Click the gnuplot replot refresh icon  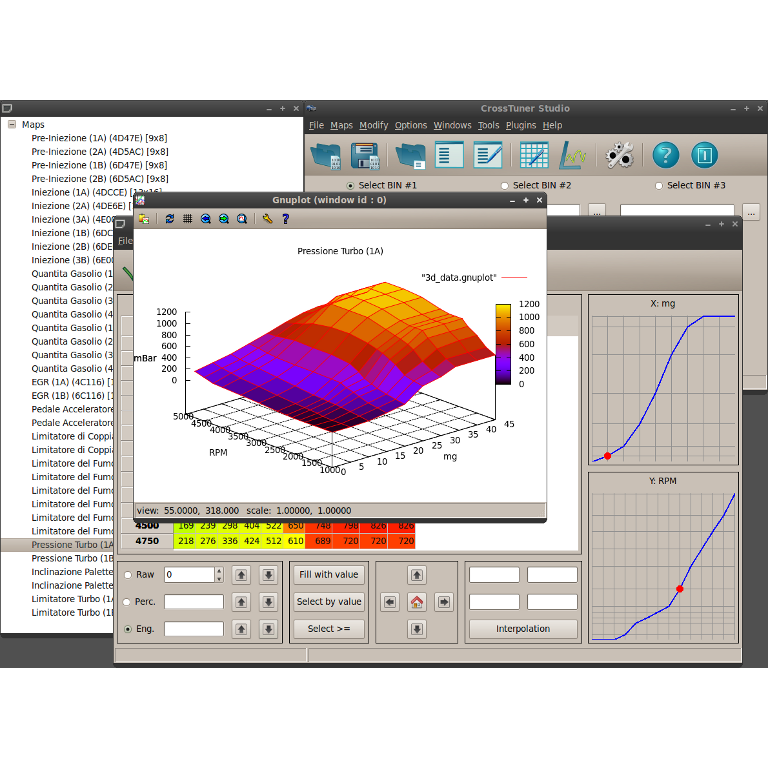click(x=169, y=219)
